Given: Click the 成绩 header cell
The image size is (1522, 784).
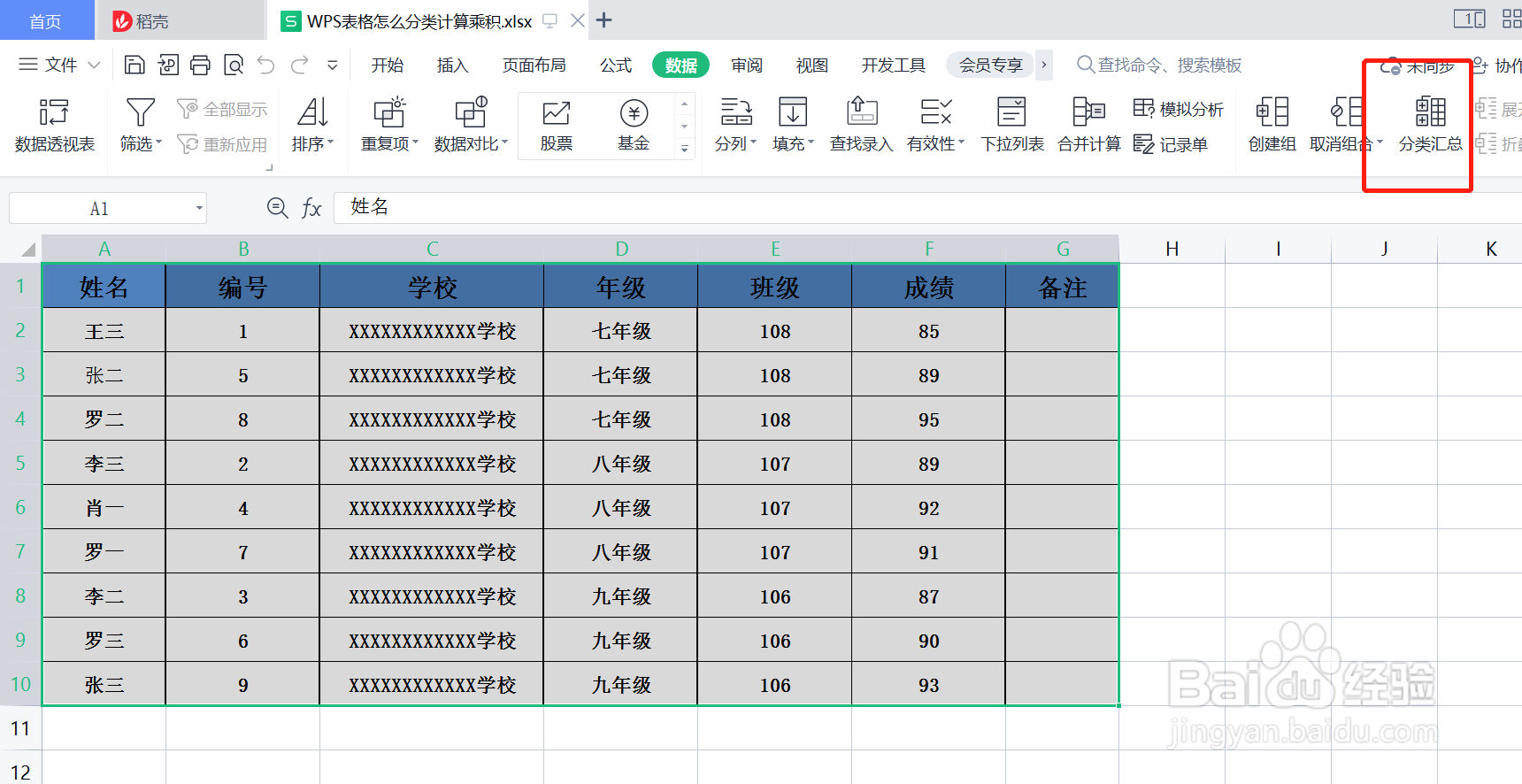Looking at the screenshot, I should 928,287.
